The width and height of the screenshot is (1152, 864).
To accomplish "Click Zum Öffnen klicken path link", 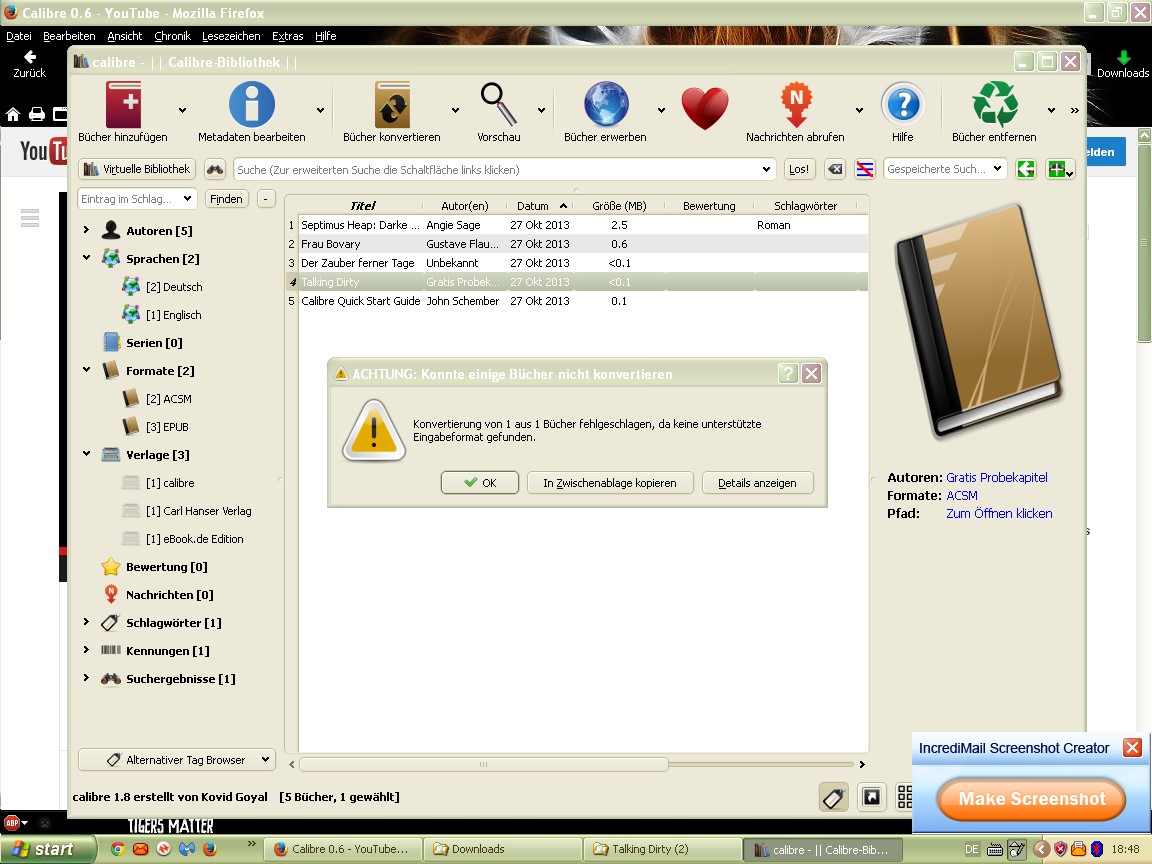I will [998, 514].
